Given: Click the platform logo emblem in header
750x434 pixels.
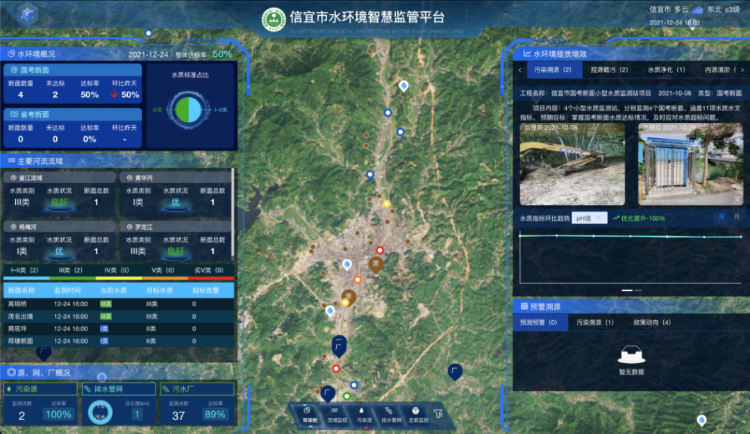Looking at the screenshot, I should 271,19.
